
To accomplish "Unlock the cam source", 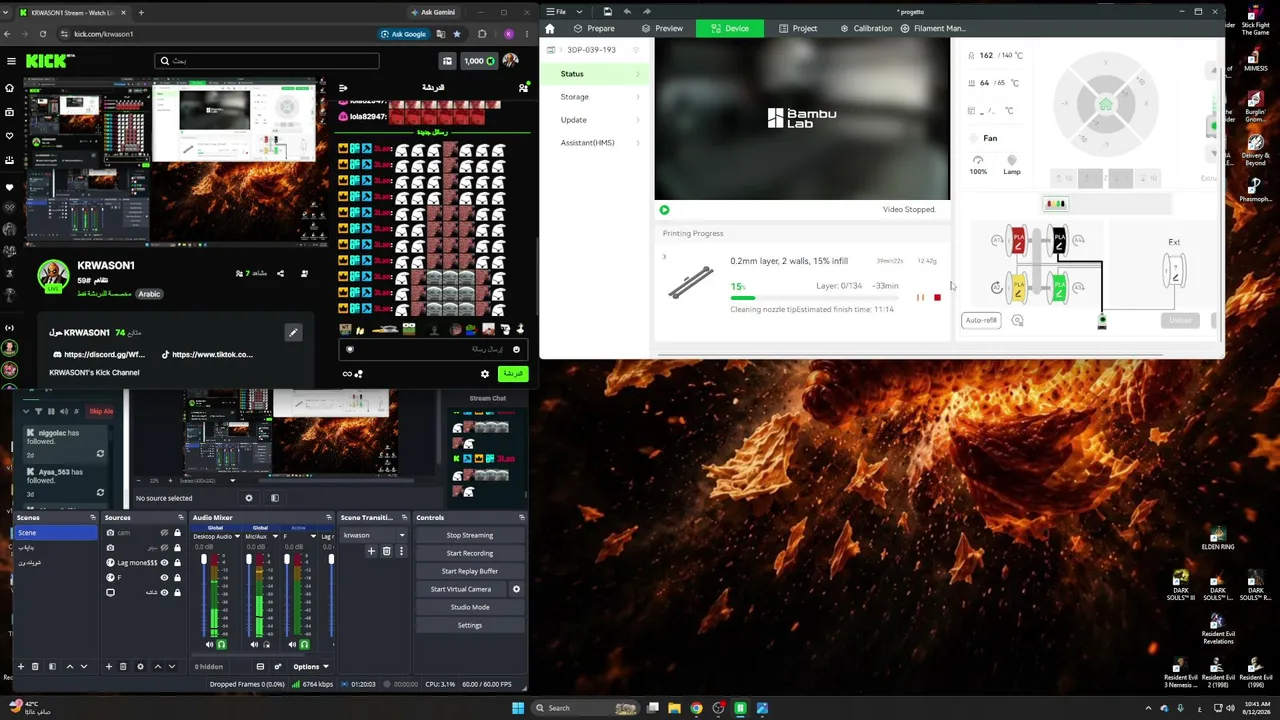I will pos(178,533).
